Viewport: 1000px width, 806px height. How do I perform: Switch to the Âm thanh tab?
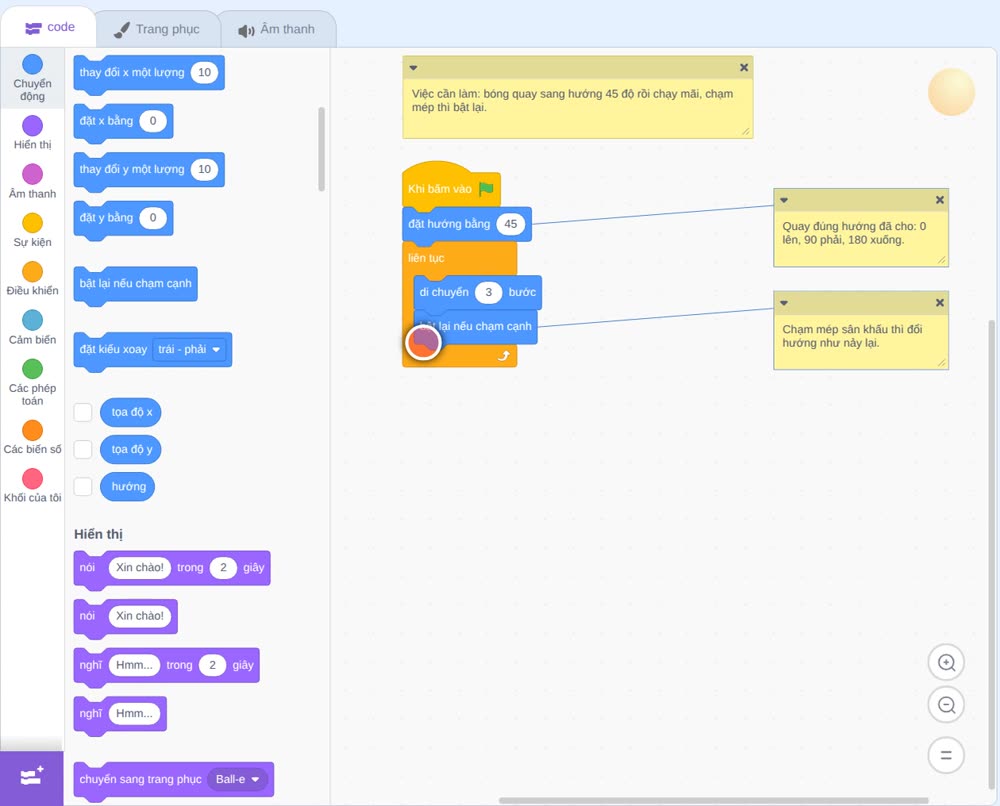(x=277, y=29)
